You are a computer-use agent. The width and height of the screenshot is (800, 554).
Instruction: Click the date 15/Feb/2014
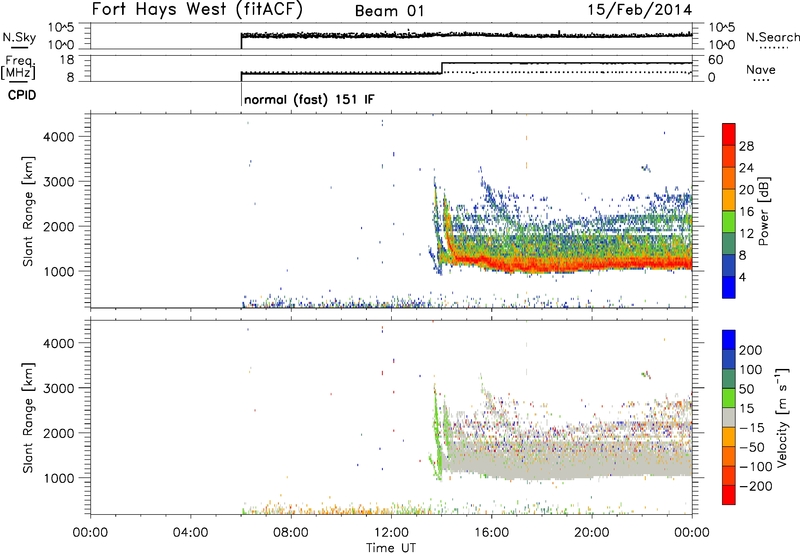pyautogui.click(x=640, y=9)
